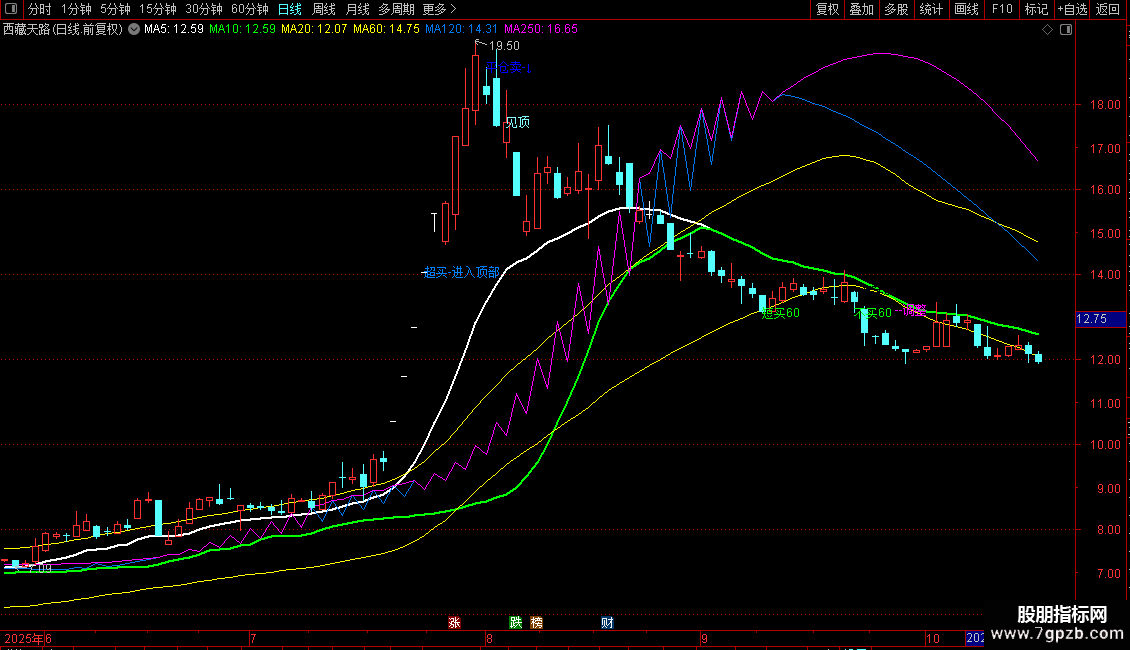Click the 18.00 price axis label

point(1105,105)
